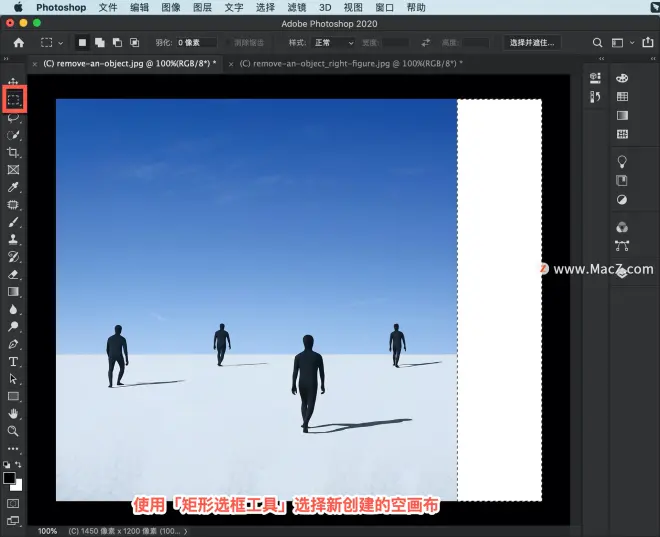Open the Gradients panel icon

pyautogui.click(x=622, y=115)
